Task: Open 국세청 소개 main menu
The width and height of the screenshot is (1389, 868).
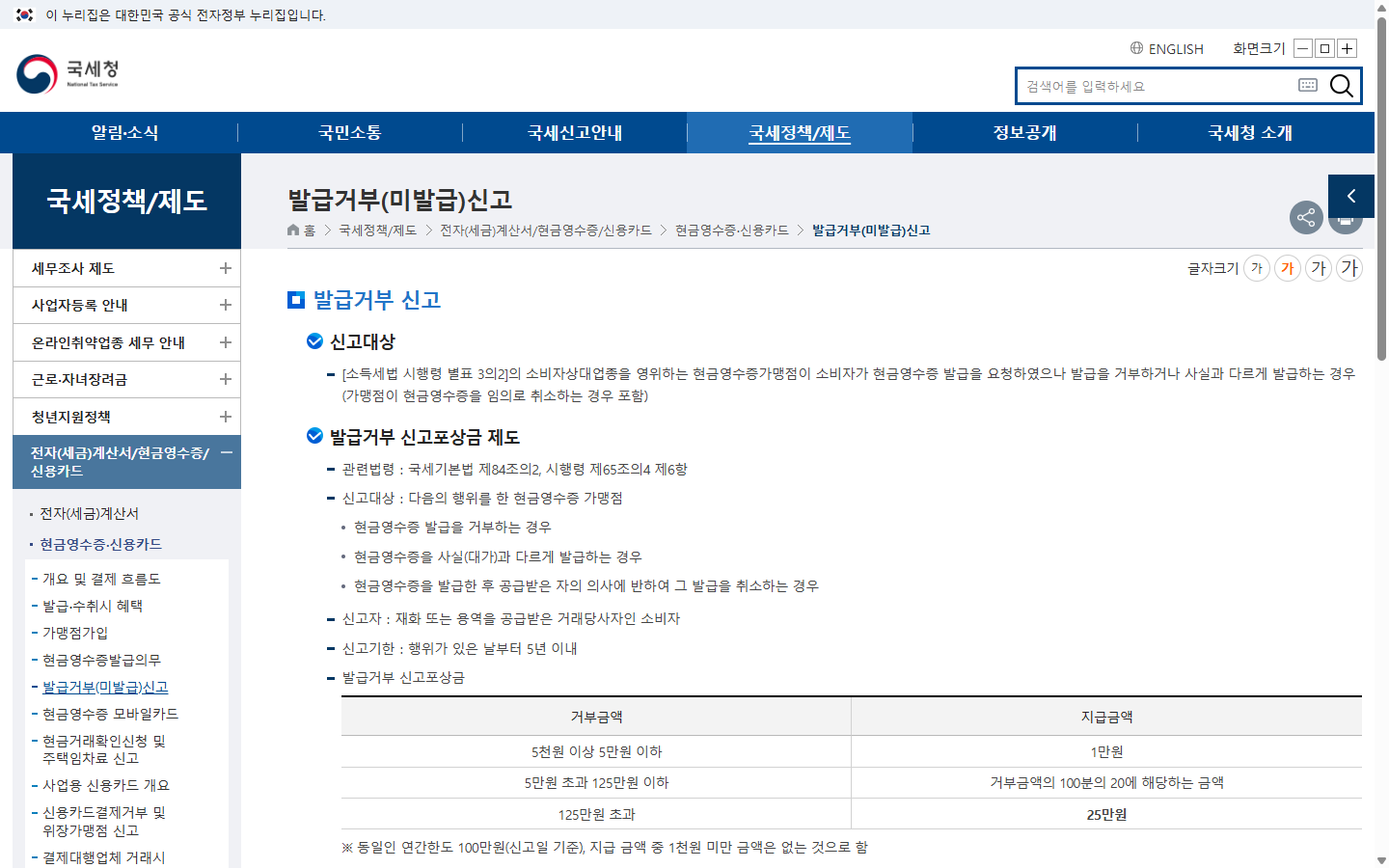Action: (1250, 132)
